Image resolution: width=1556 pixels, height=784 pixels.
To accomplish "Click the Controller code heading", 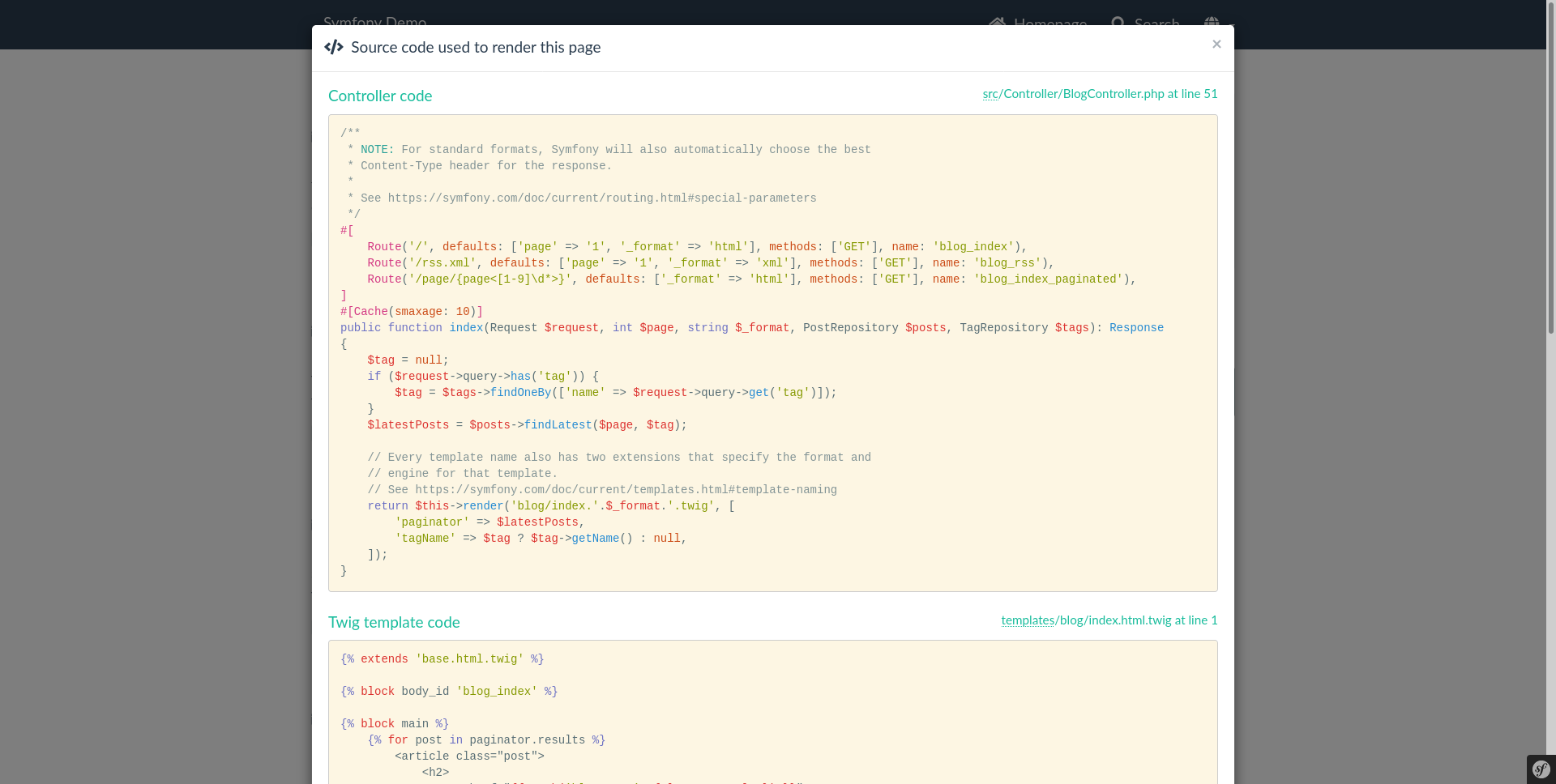I will (x=380, y=96).
